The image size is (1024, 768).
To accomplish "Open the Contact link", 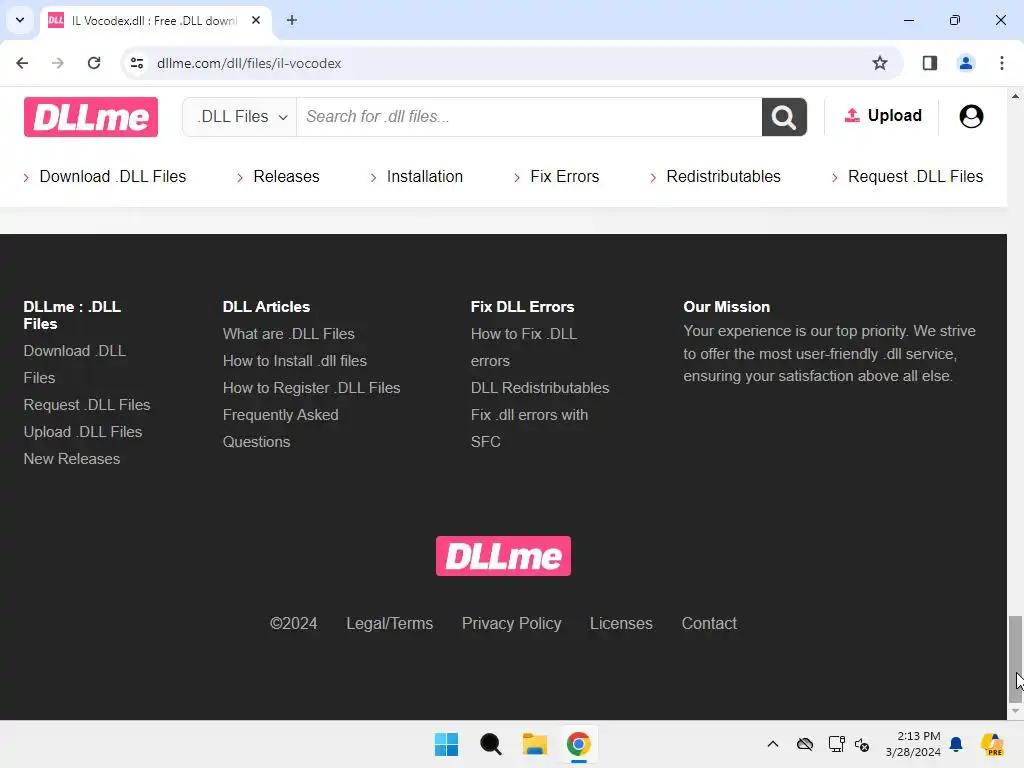I will [x=709, y=624].
